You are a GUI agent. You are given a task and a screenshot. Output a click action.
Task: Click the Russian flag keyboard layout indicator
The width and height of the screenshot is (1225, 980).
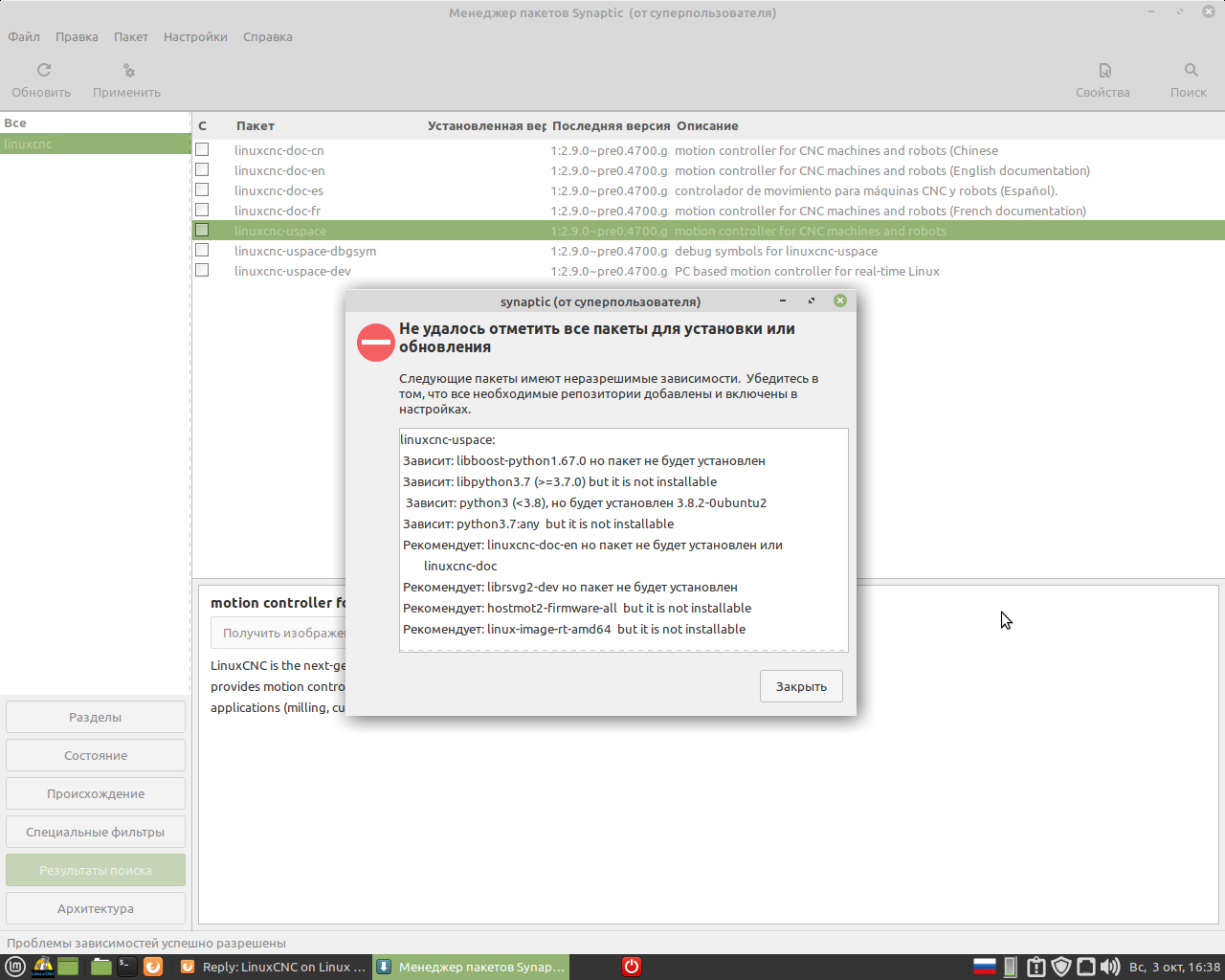984,967
